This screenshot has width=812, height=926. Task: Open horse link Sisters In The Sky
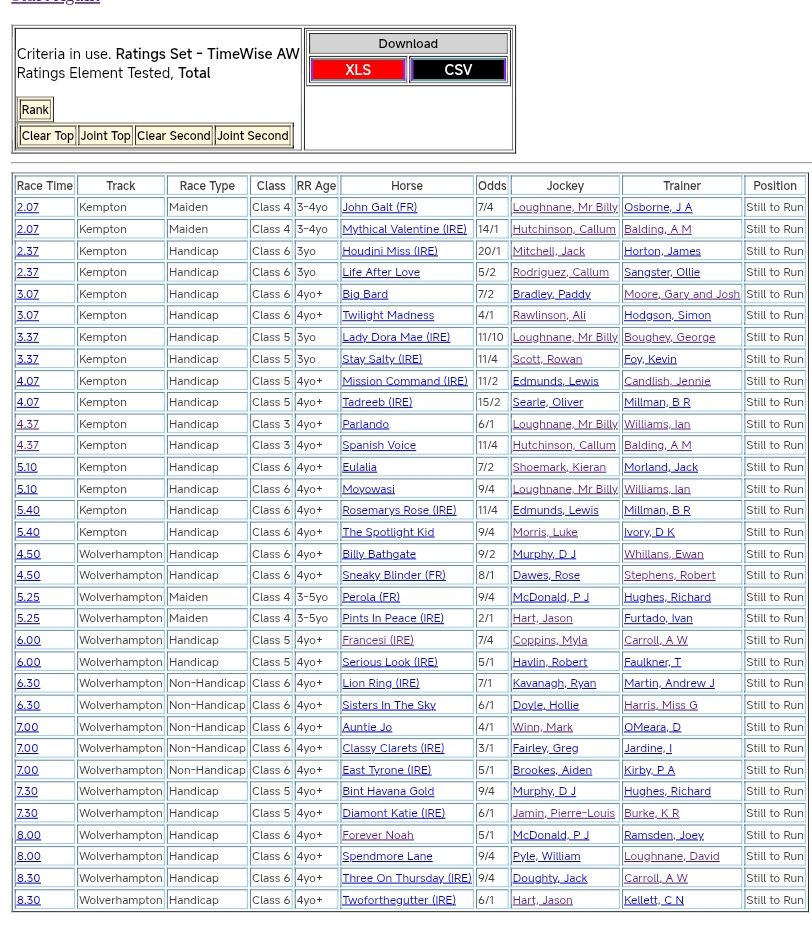(389, 705)
